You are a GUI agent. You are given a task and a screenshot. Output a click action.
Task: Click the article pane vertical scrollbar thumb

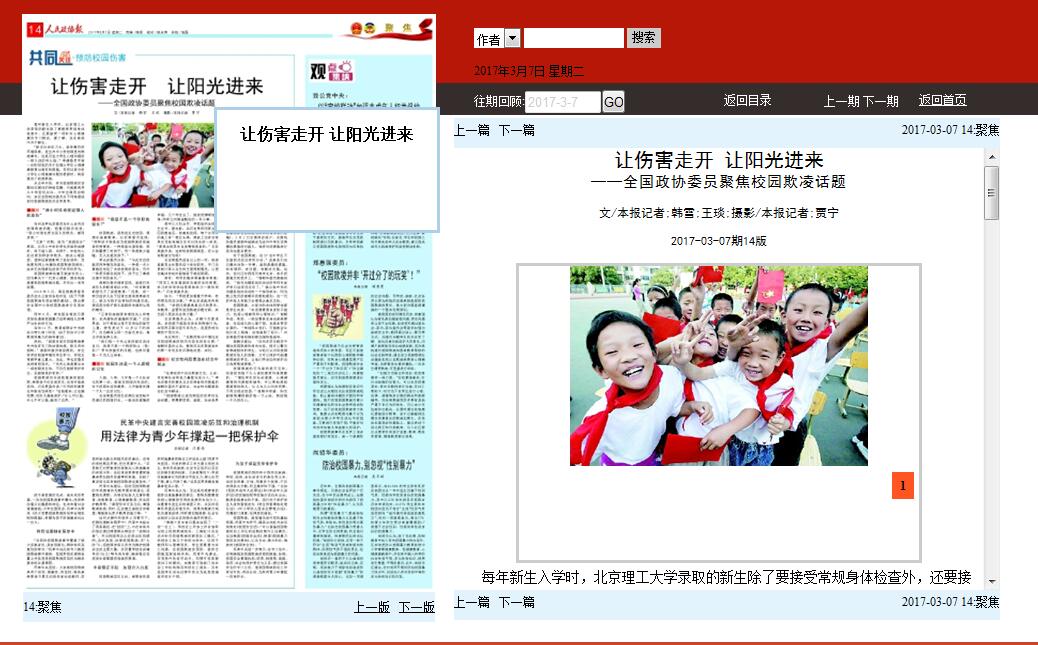click(992, 192)
